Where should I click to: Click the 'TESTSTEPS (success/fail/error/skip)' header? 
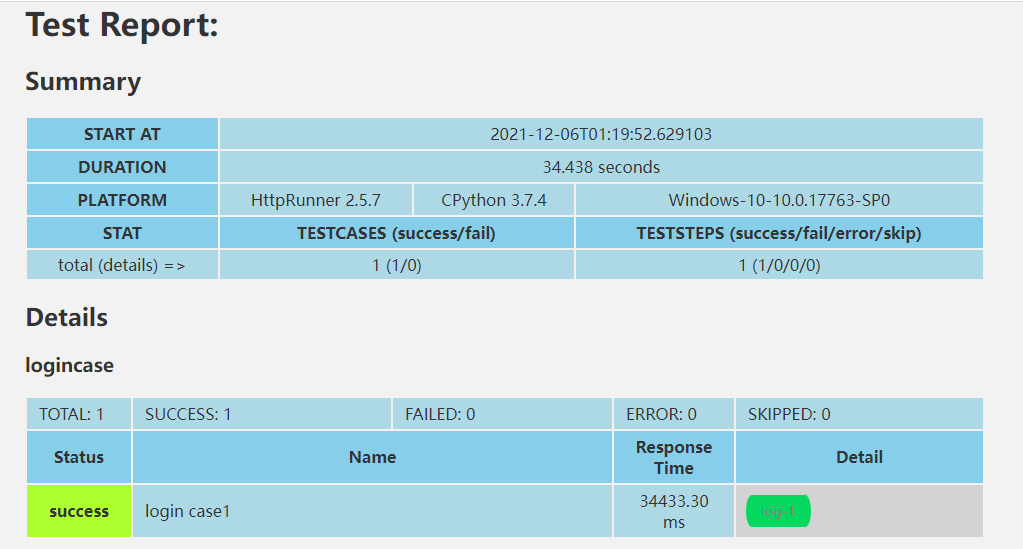click(x=779, y=233)
